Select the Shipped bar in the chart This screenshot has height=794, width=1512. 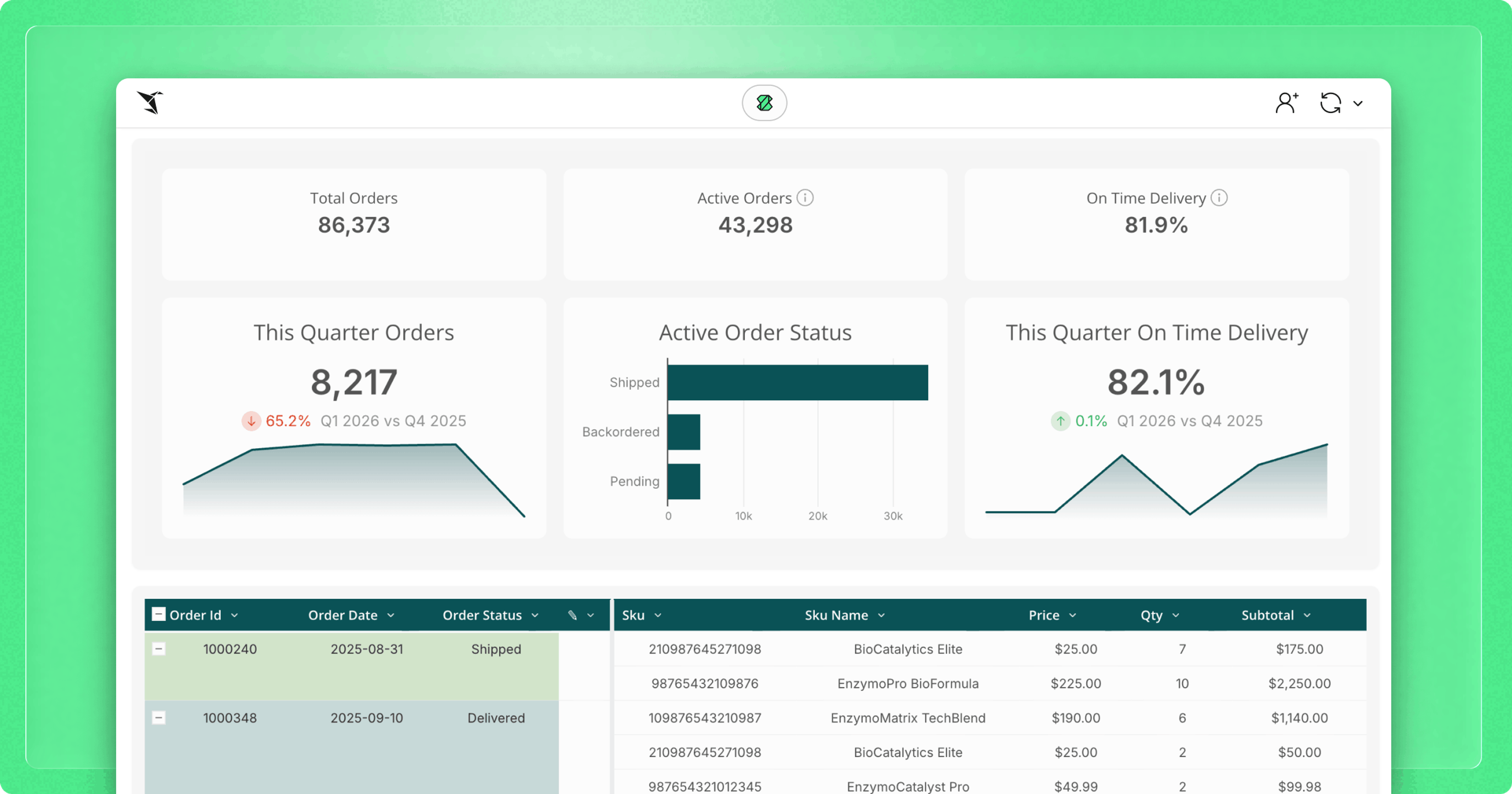coord(798,382)
